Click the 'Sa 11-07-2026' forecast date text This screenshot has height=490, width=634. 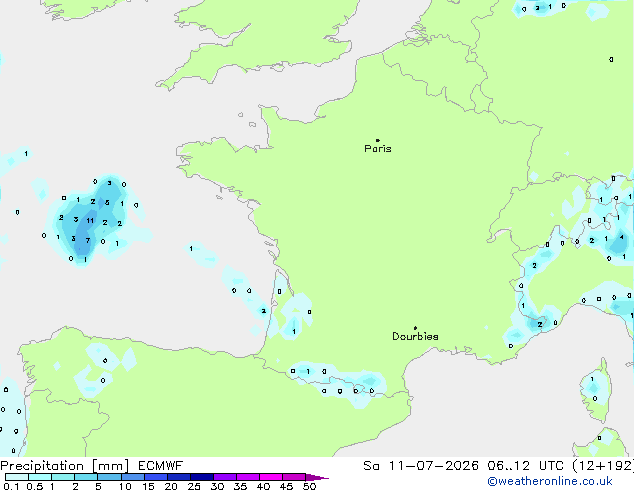421,466
